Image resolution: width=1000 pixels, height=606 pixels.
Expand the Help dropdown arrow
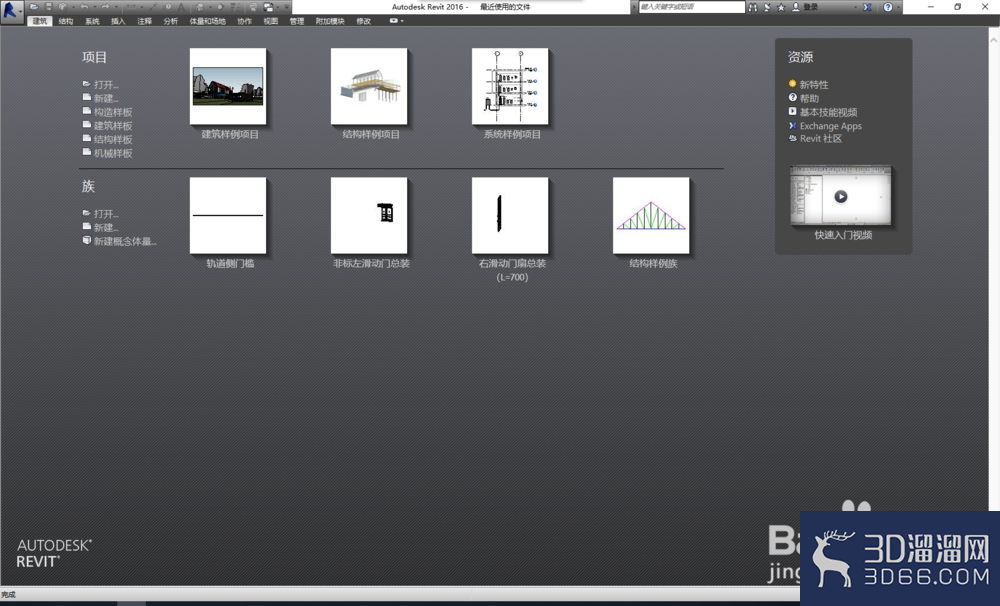click(898, 7)
